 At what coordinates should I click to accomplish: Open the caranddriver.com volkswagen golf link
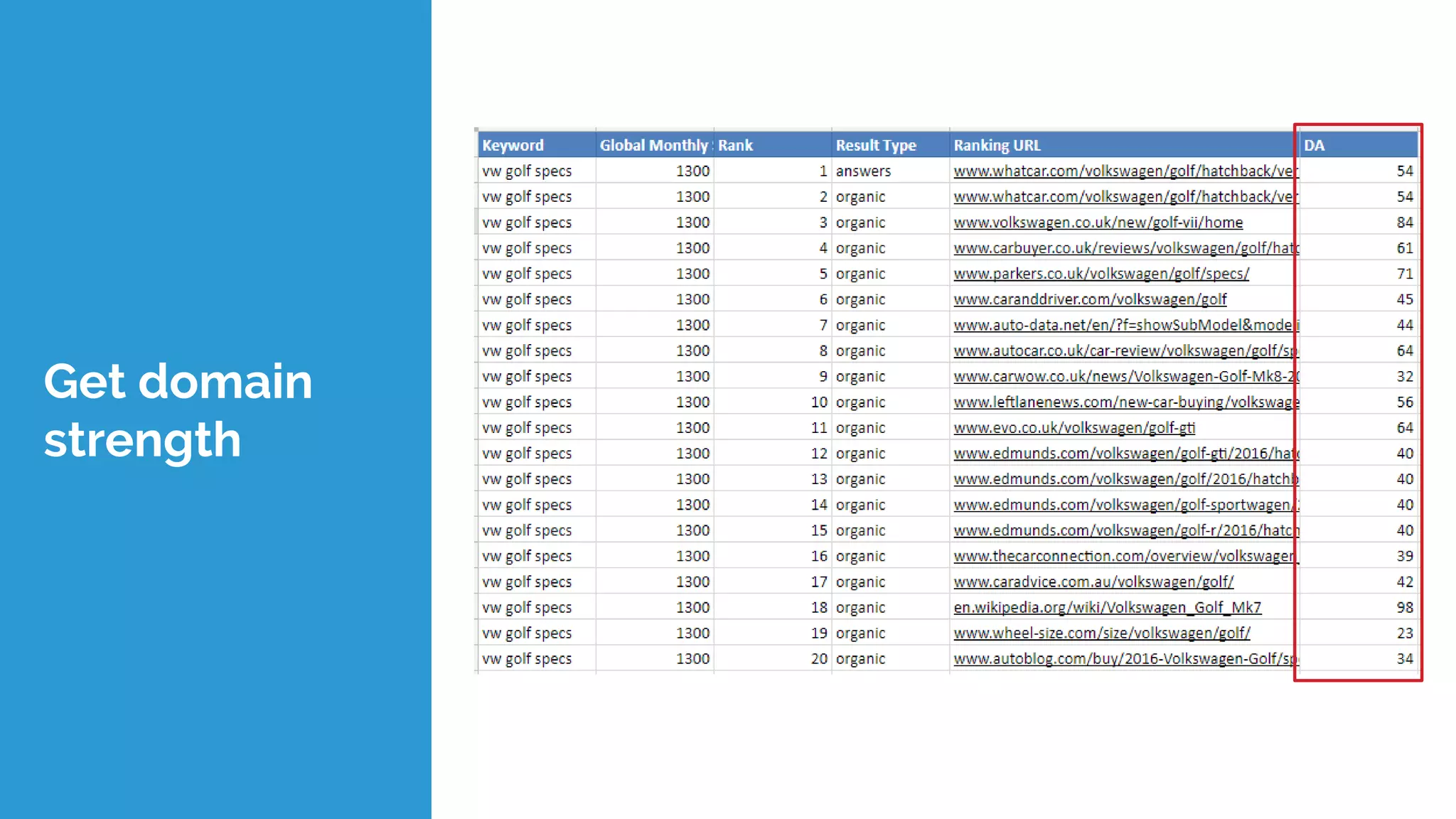[x=1090, y=299]
